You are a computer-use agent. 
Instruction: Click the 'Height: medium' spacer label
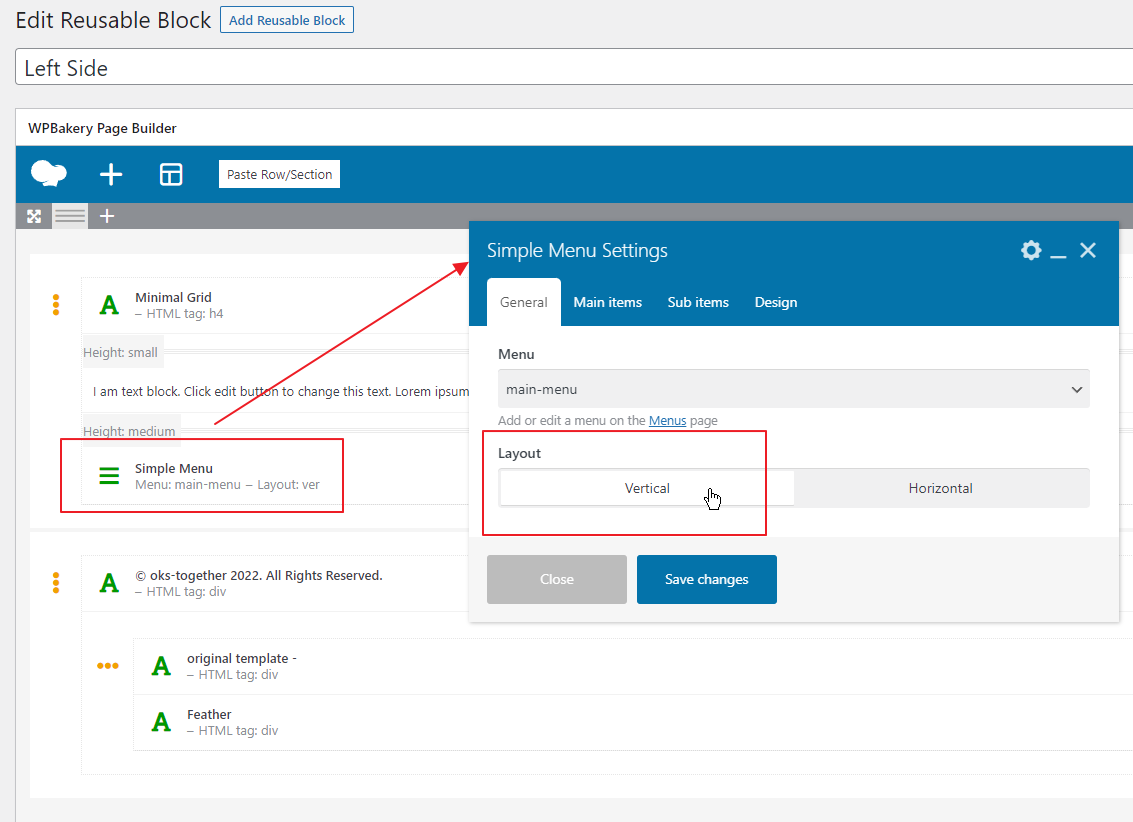(x=129, y=431)
